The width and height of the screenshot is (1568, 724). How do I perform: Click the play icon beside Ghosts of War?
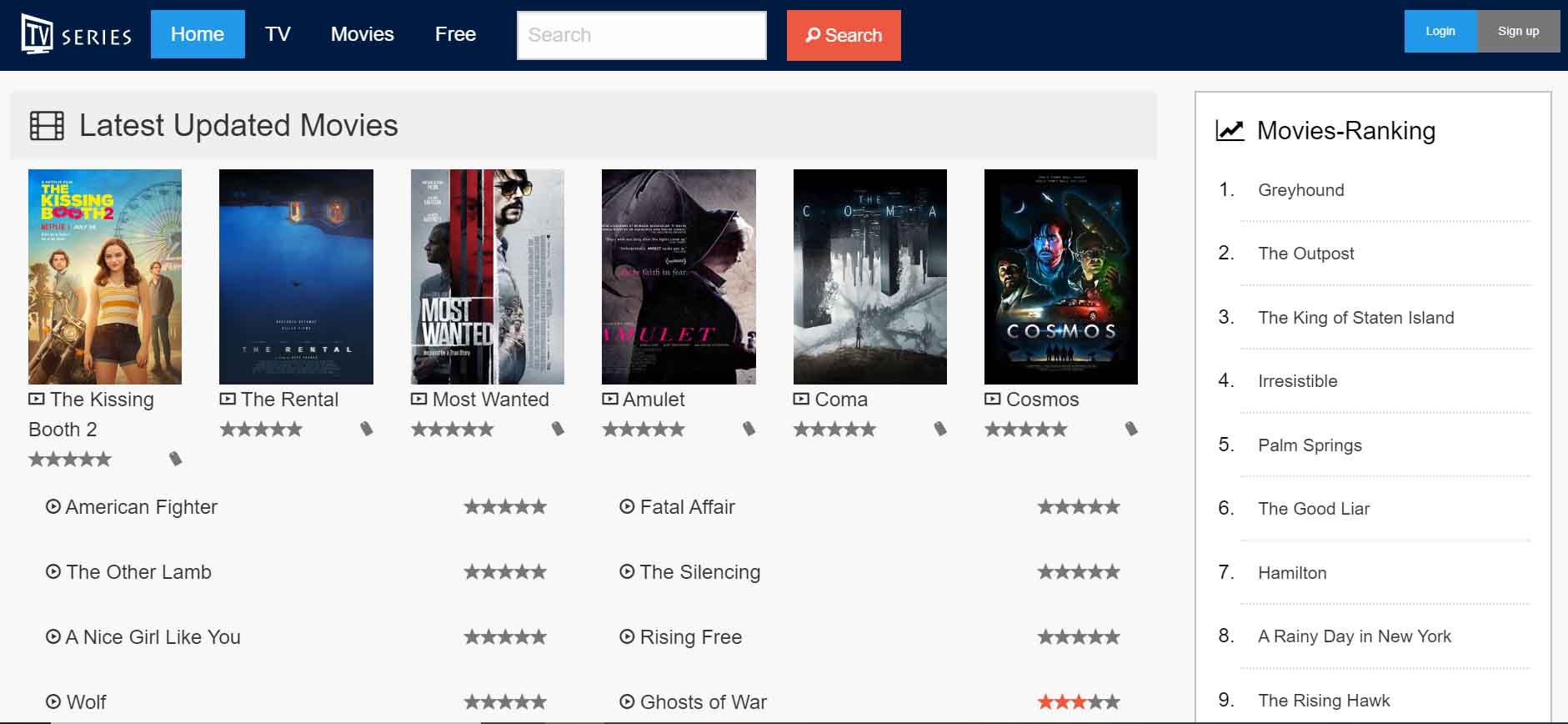[x=627, y=701]
